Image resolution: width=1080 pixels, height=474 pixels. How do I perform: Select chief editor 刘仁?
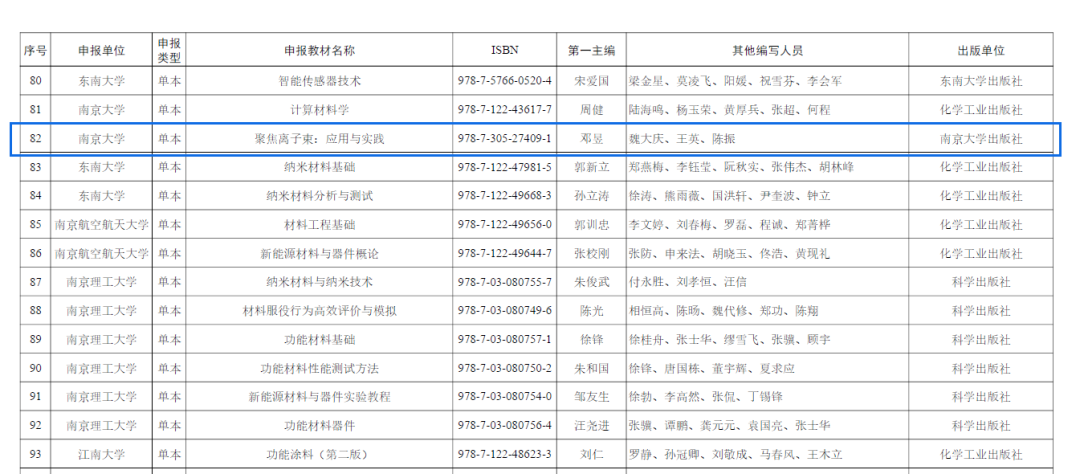592,455
